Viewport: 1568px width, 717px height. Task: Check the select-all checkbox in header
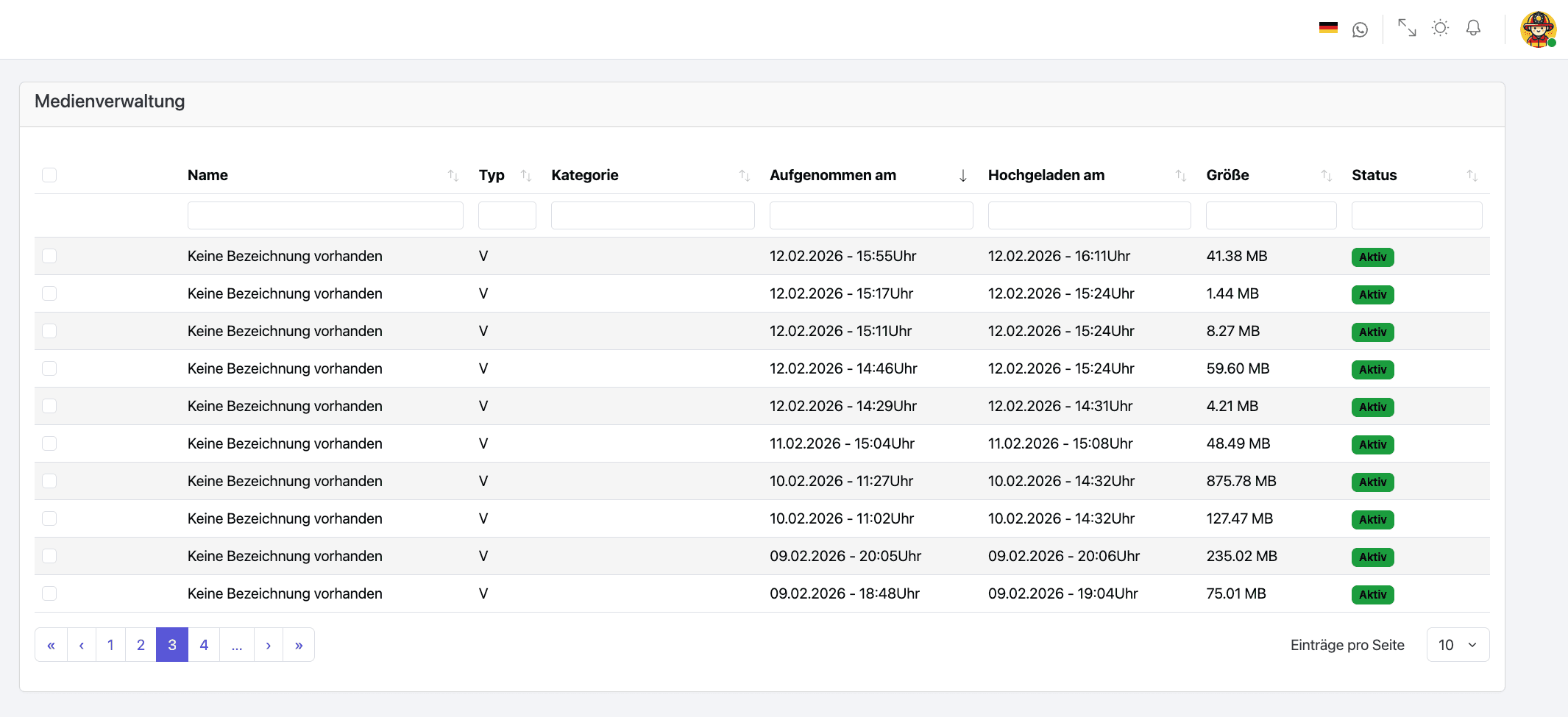(x=49, y=175)
